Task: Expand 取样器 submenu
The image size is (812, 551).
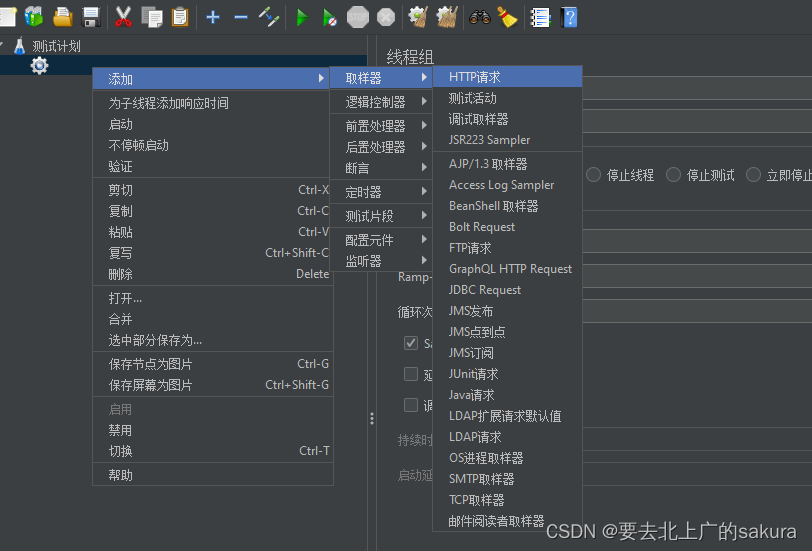Action: click(x=381, y=78)
